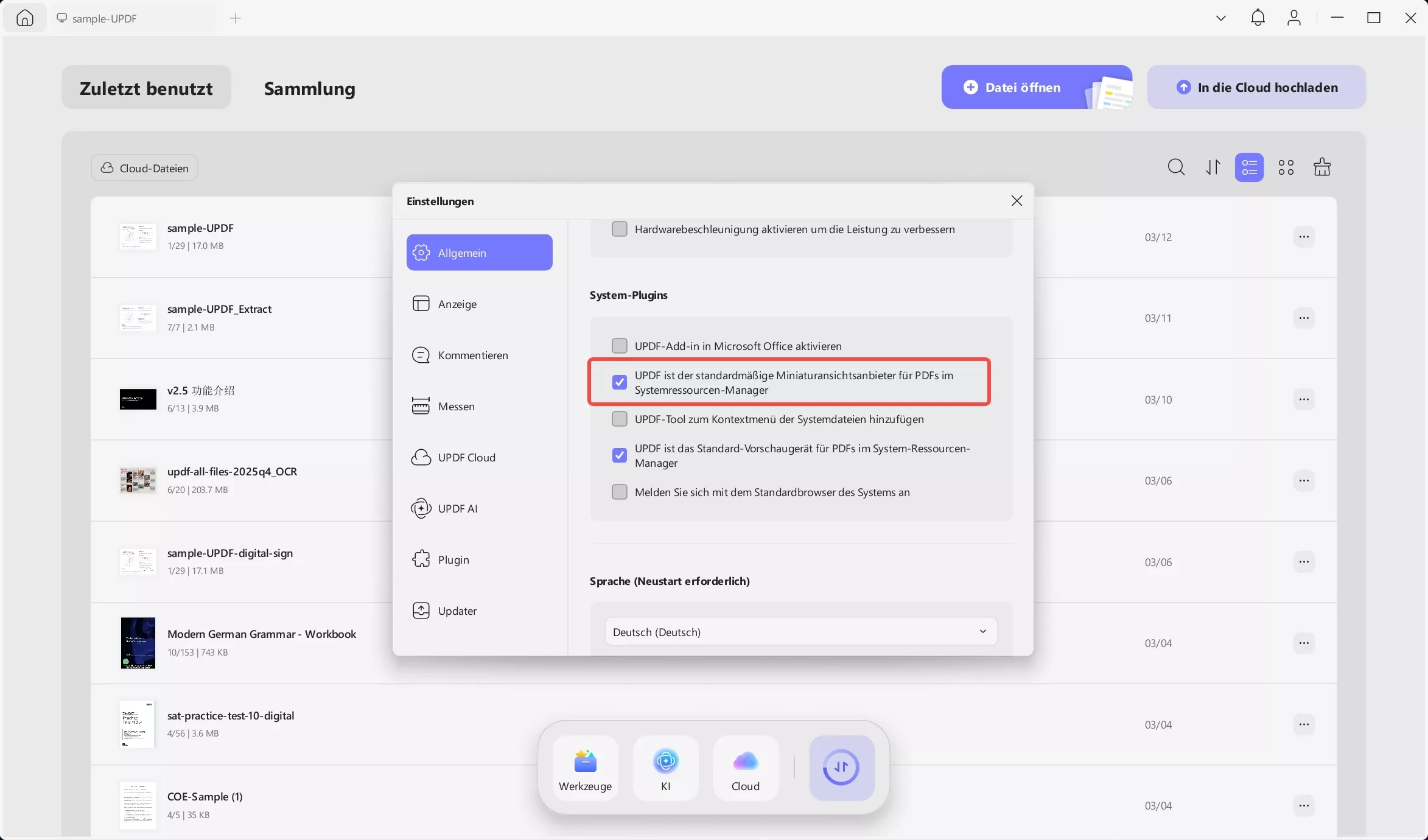Image resolution: width=1428 pixels, height=840 pixels.
Task: Open the search icon in file list toolbar
Action: (1176, 167)
